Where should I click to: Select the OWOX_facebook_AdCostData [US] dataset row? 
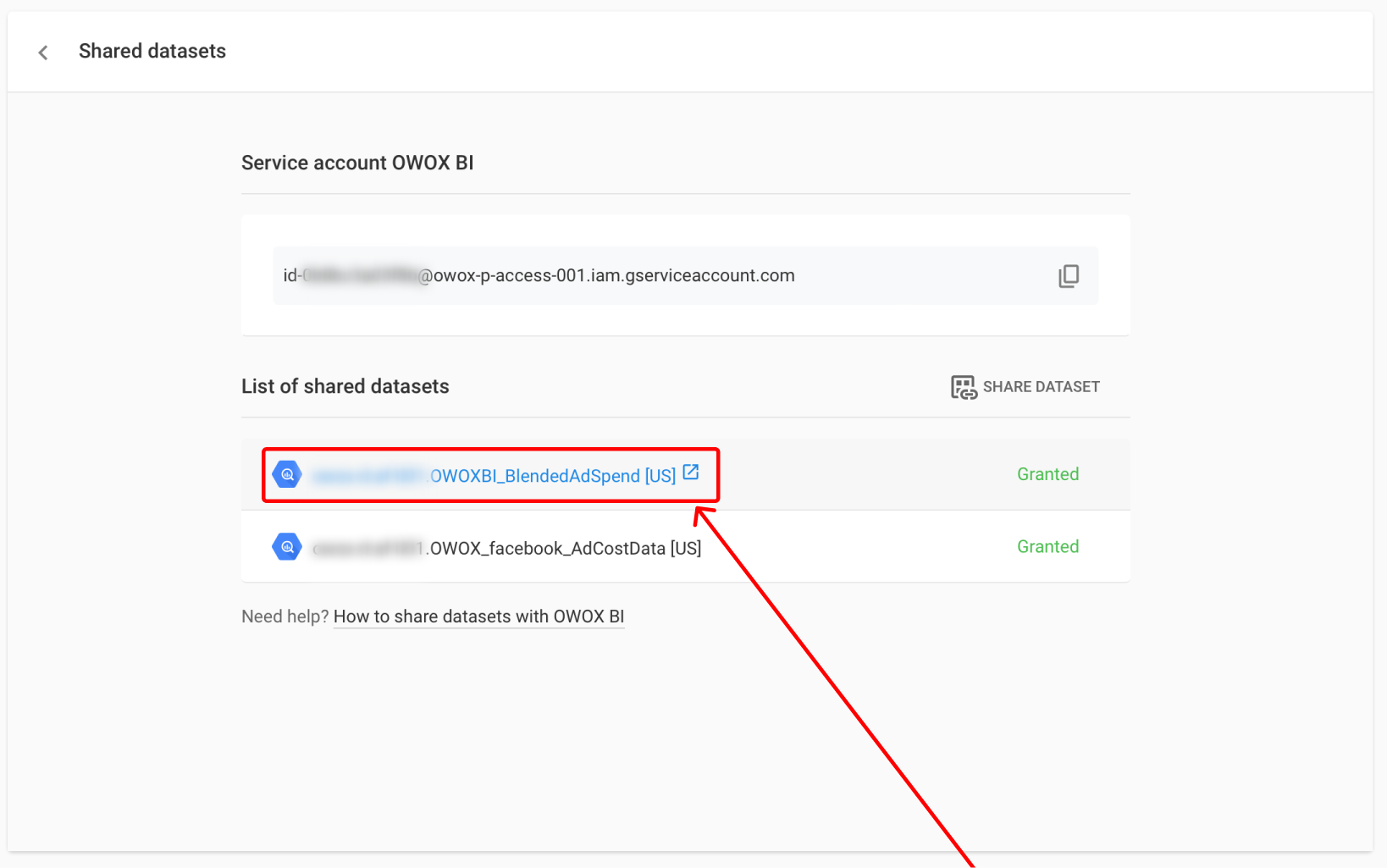[685, 546]
